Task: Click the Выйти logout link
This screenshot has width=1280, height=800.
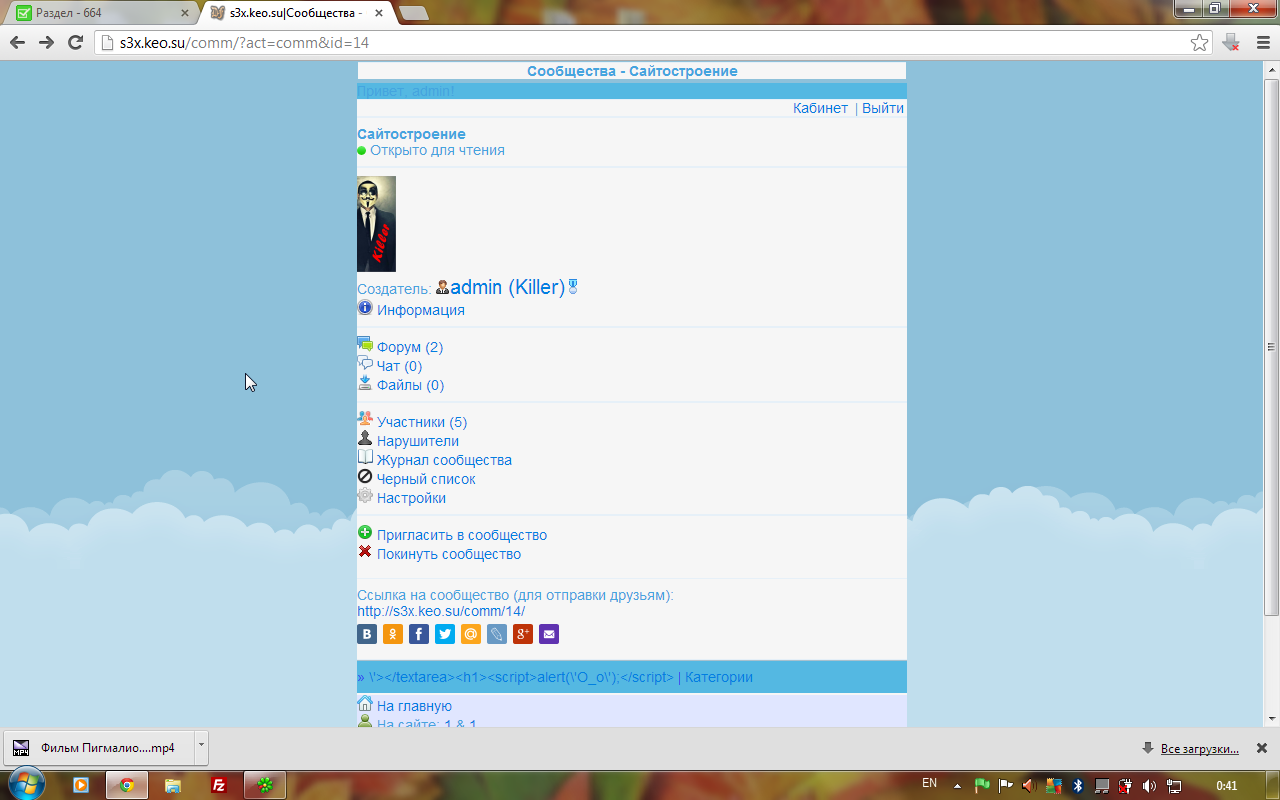Action: tap(883, 108)
